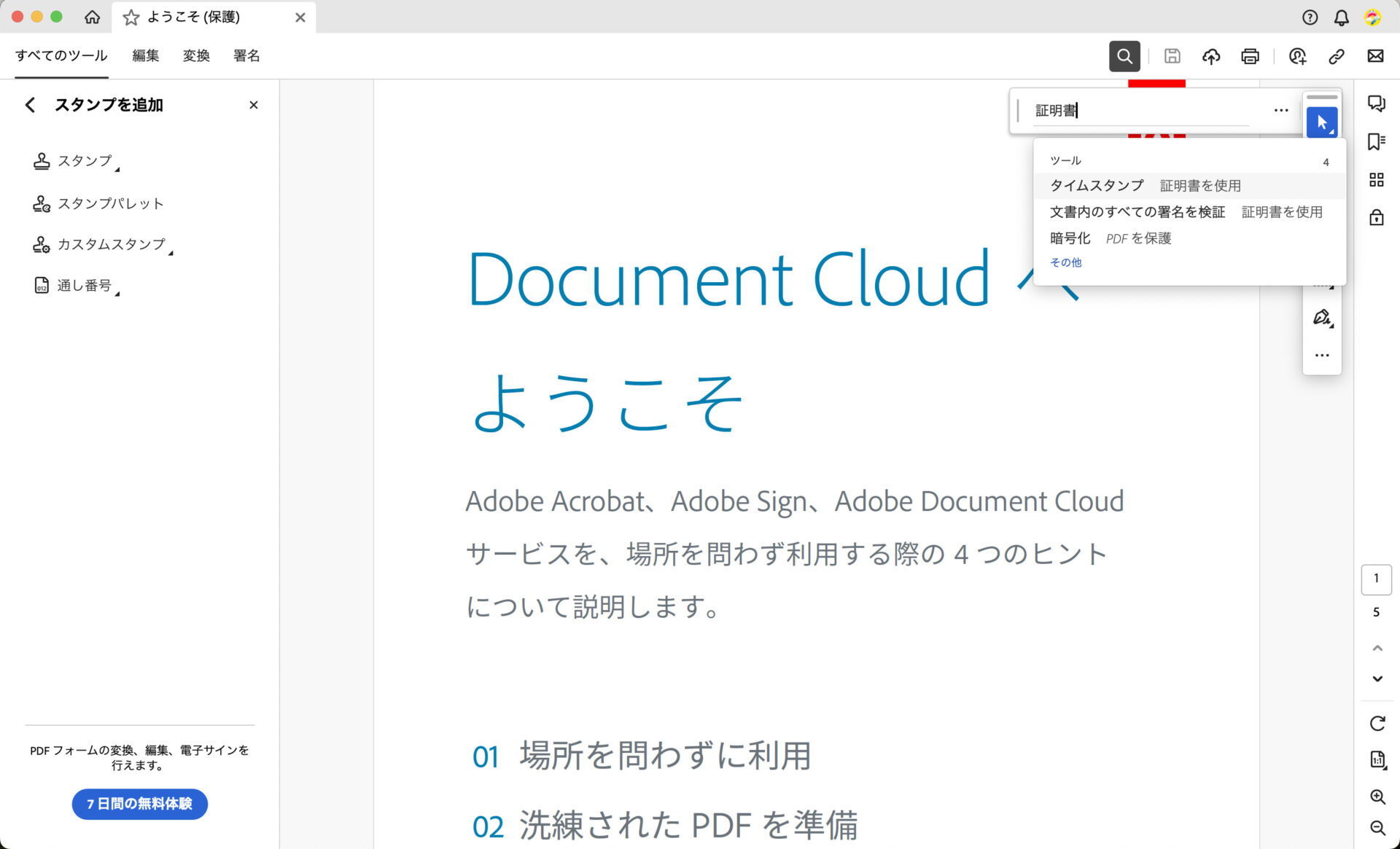Open the security lock panel icon
This screenshot has height=849, width=1400.
point(1376,217)
